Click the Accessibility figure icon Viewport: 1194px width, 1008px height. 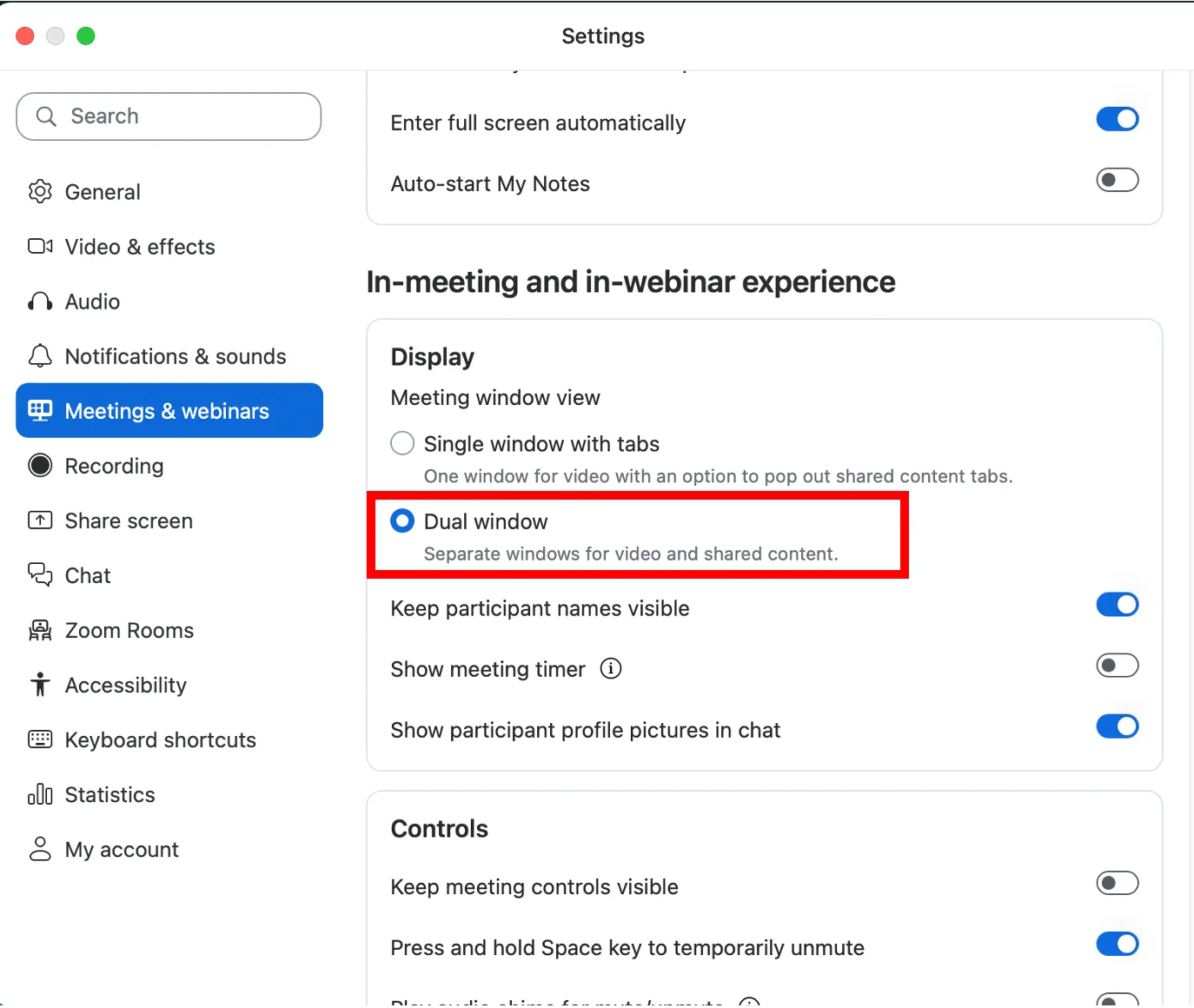(x=40, y=684)
